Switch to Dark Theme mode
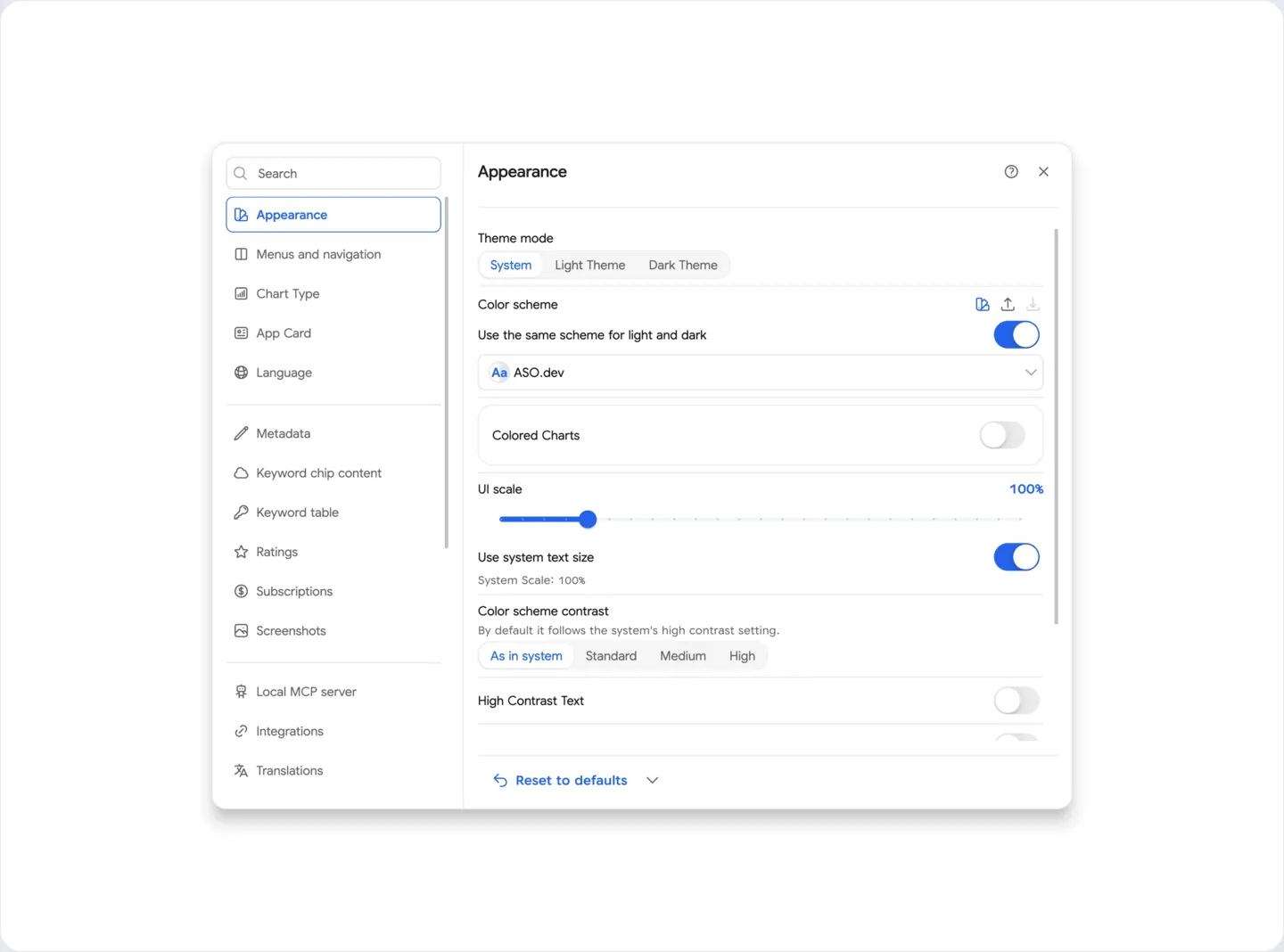Image resolution: width=1284 pixels, height=952 pixels. click(x=683, y=266)
